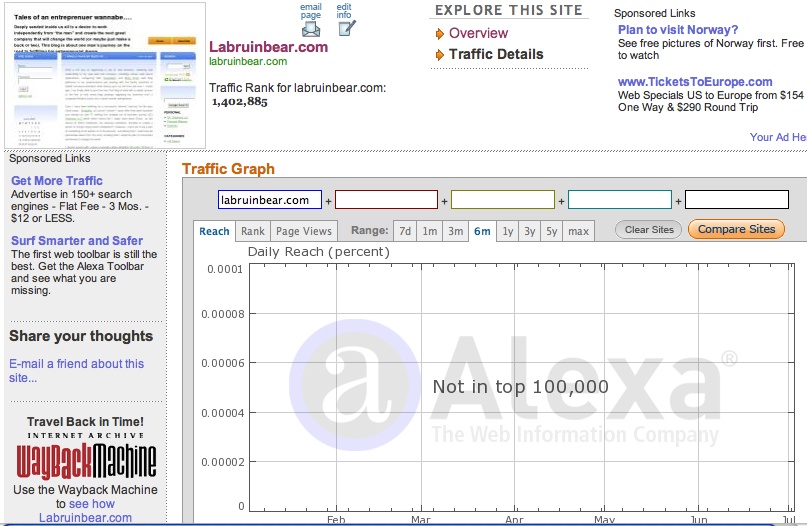Set range to 3y
Screen dimensions: 807x526
coord(530,231)
